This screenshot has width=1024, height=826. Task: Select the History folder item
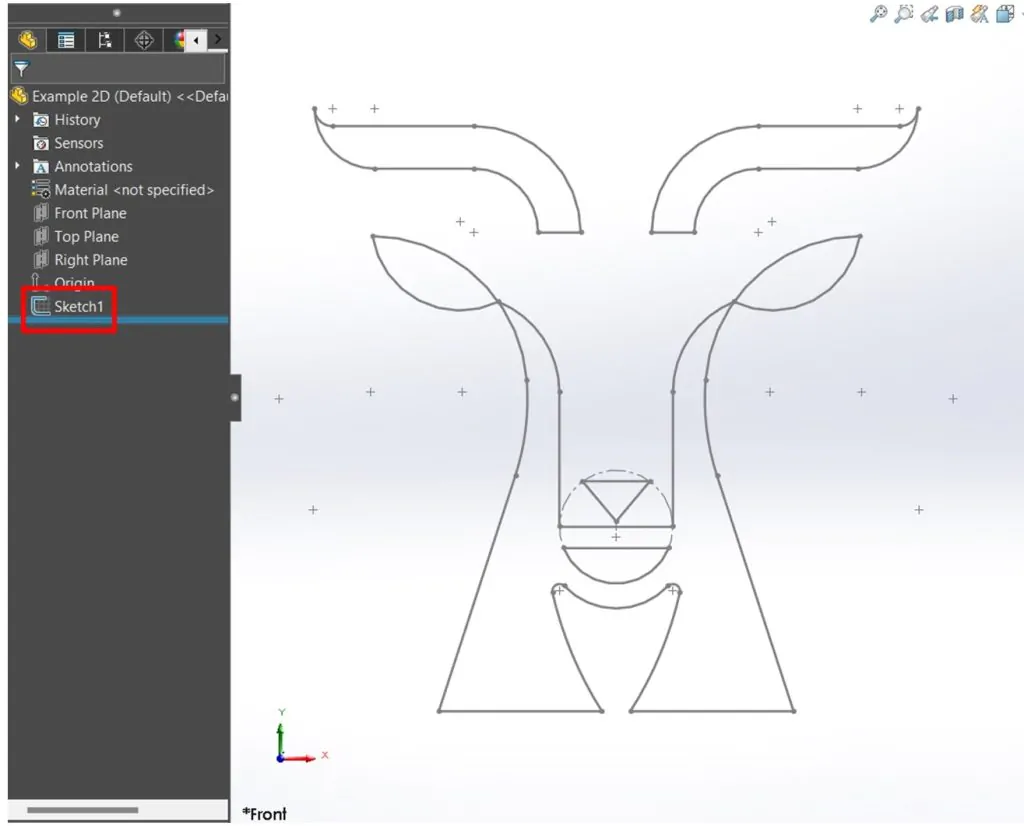click(x=67, y=120)
